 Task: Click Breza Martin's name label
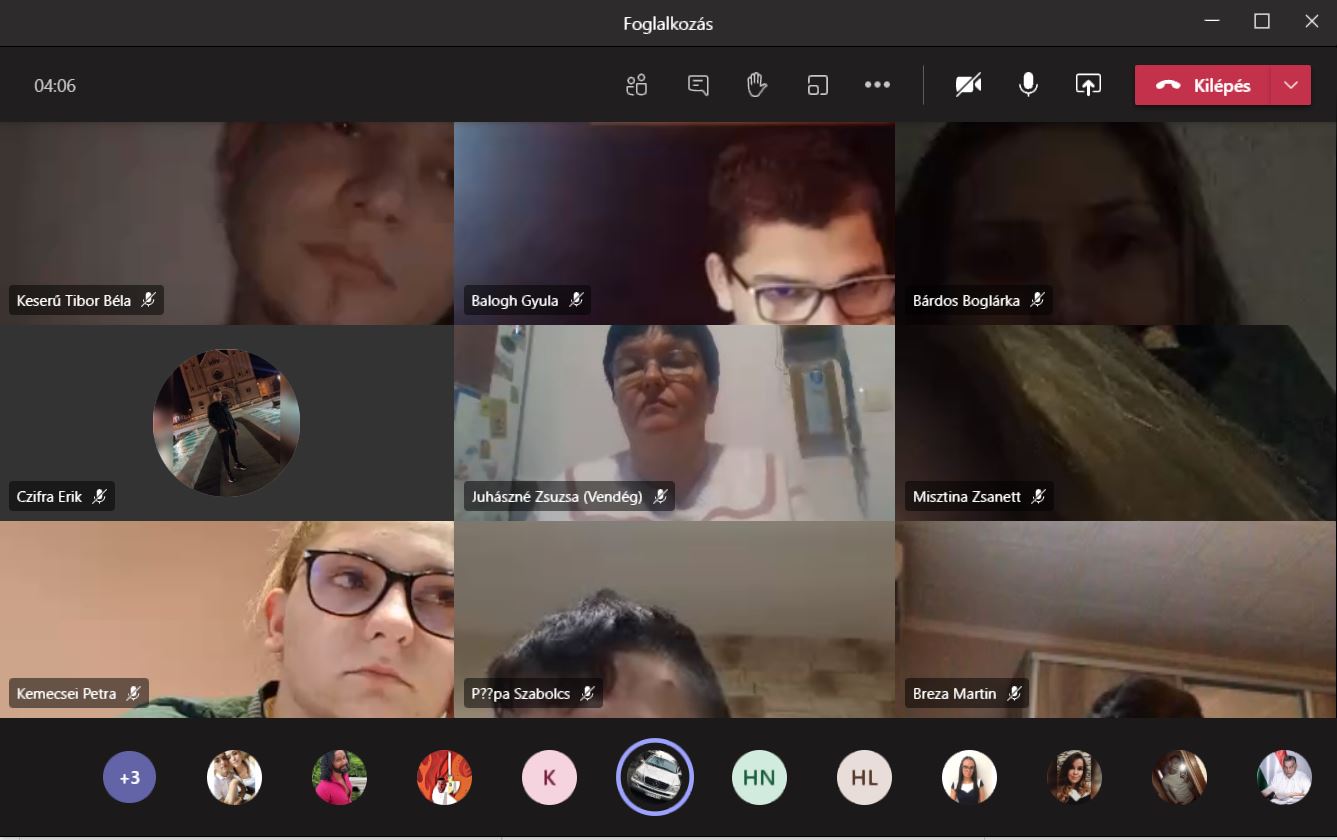955,693
